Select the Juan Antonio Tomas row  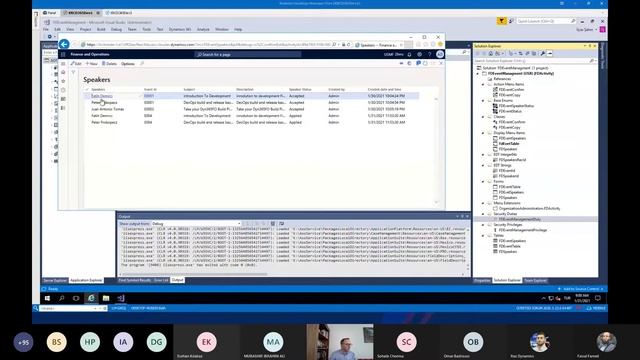pyautogui.click(x=251, y=109)
